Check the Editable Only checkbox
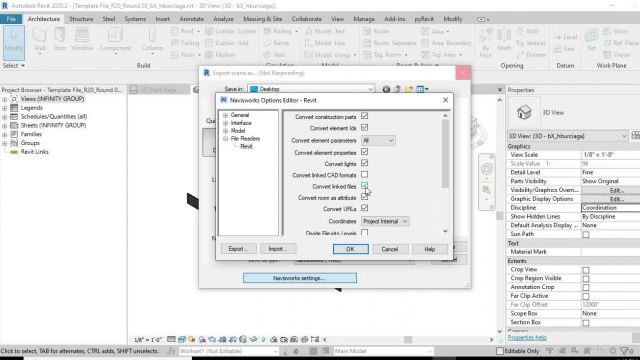Image resolution: width=640 pixels, height=360 pixels. 500,351
